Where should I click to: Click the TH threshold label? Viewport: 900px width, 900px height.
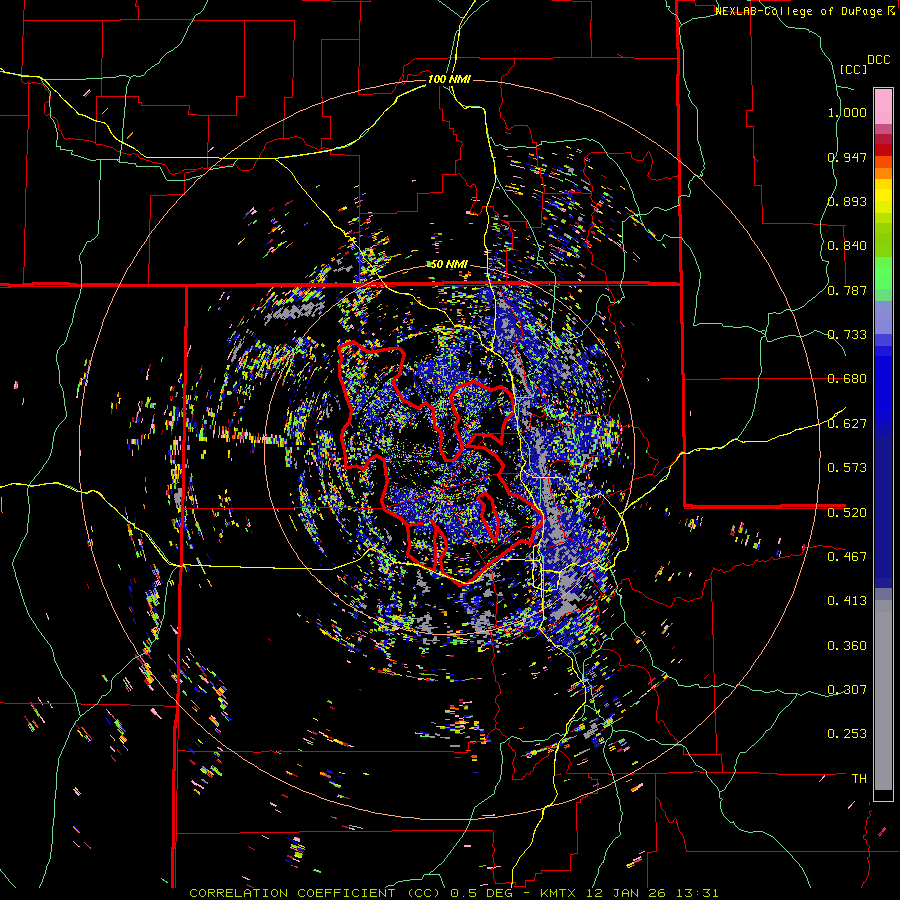point(859,779)
